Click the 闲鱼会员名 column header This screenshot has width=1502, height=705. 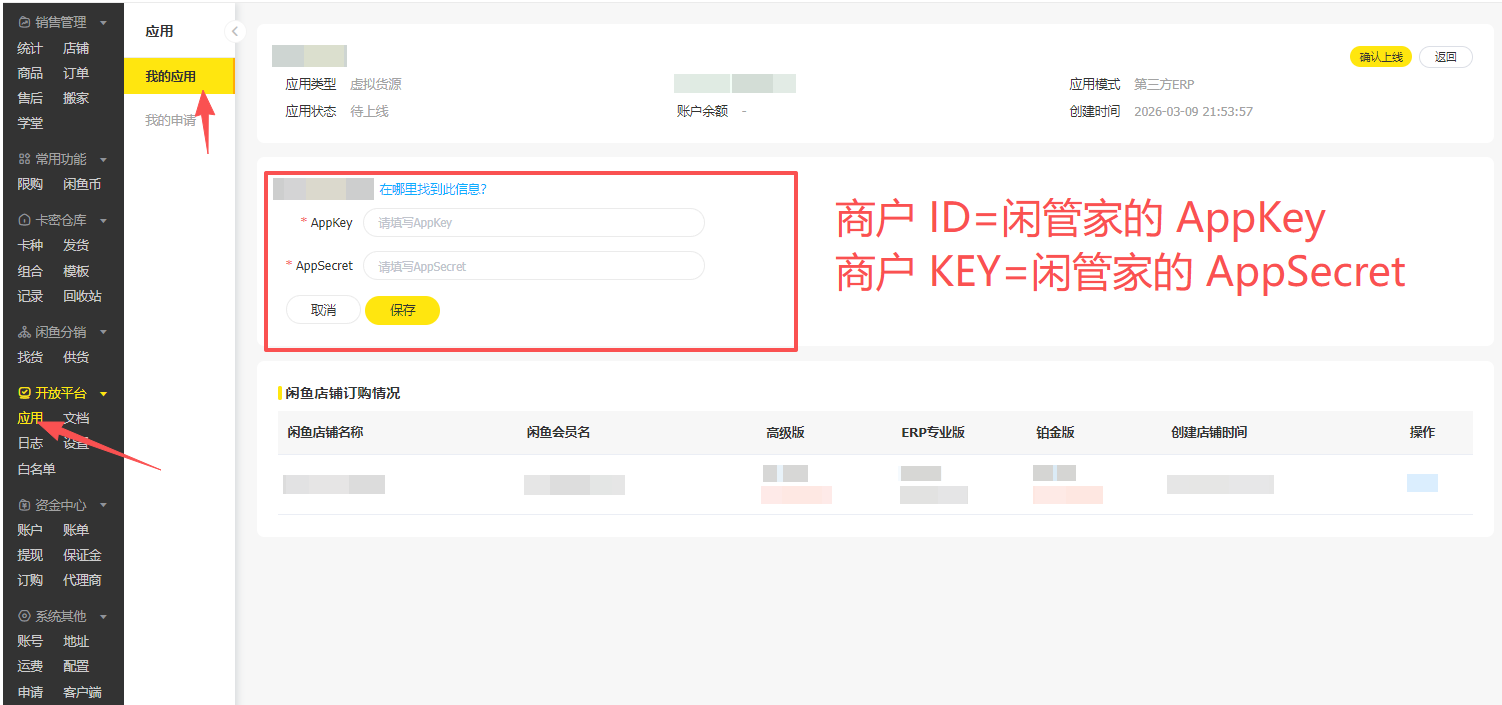point(558,432)
